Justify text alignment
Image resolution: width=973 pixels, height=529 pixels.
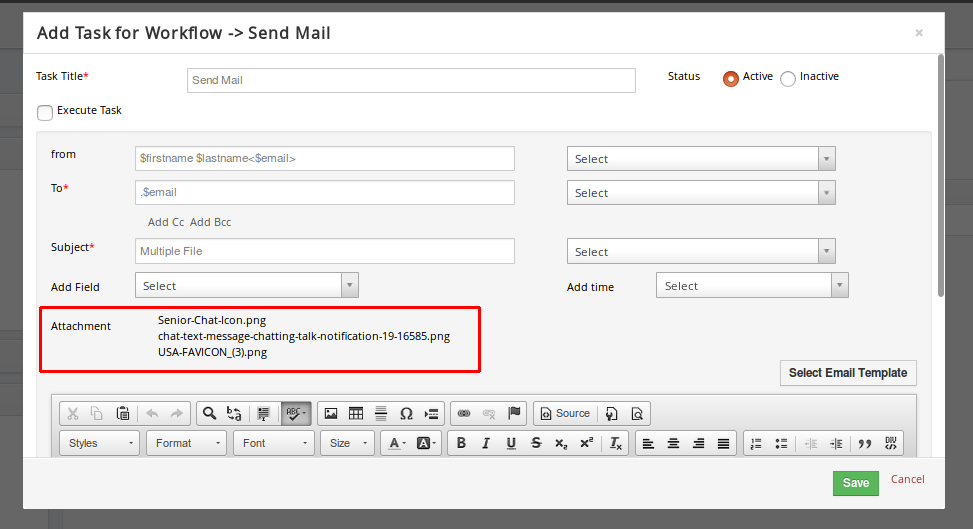[724, 443]
